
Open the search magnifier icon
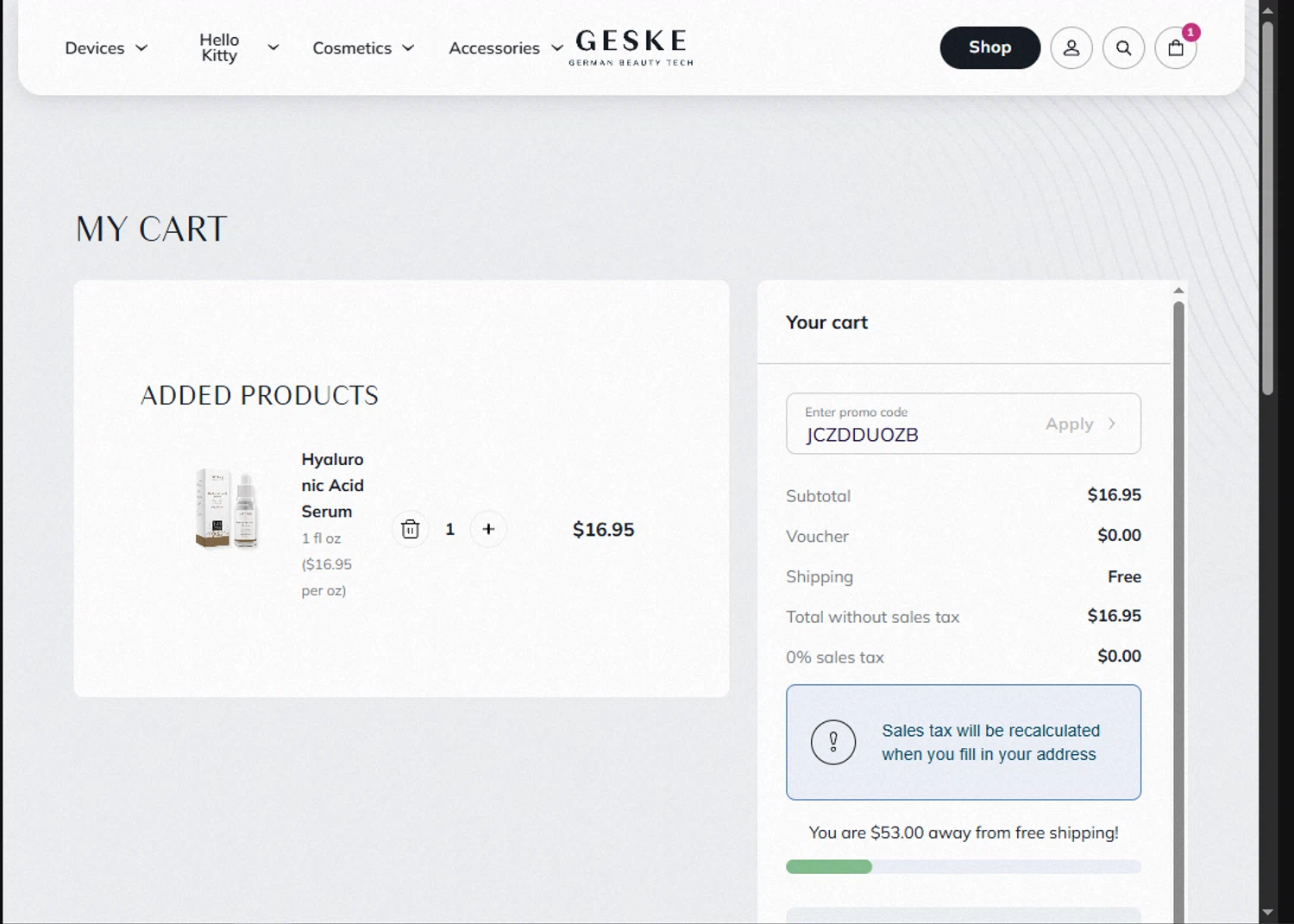[x=1123, y=48]
